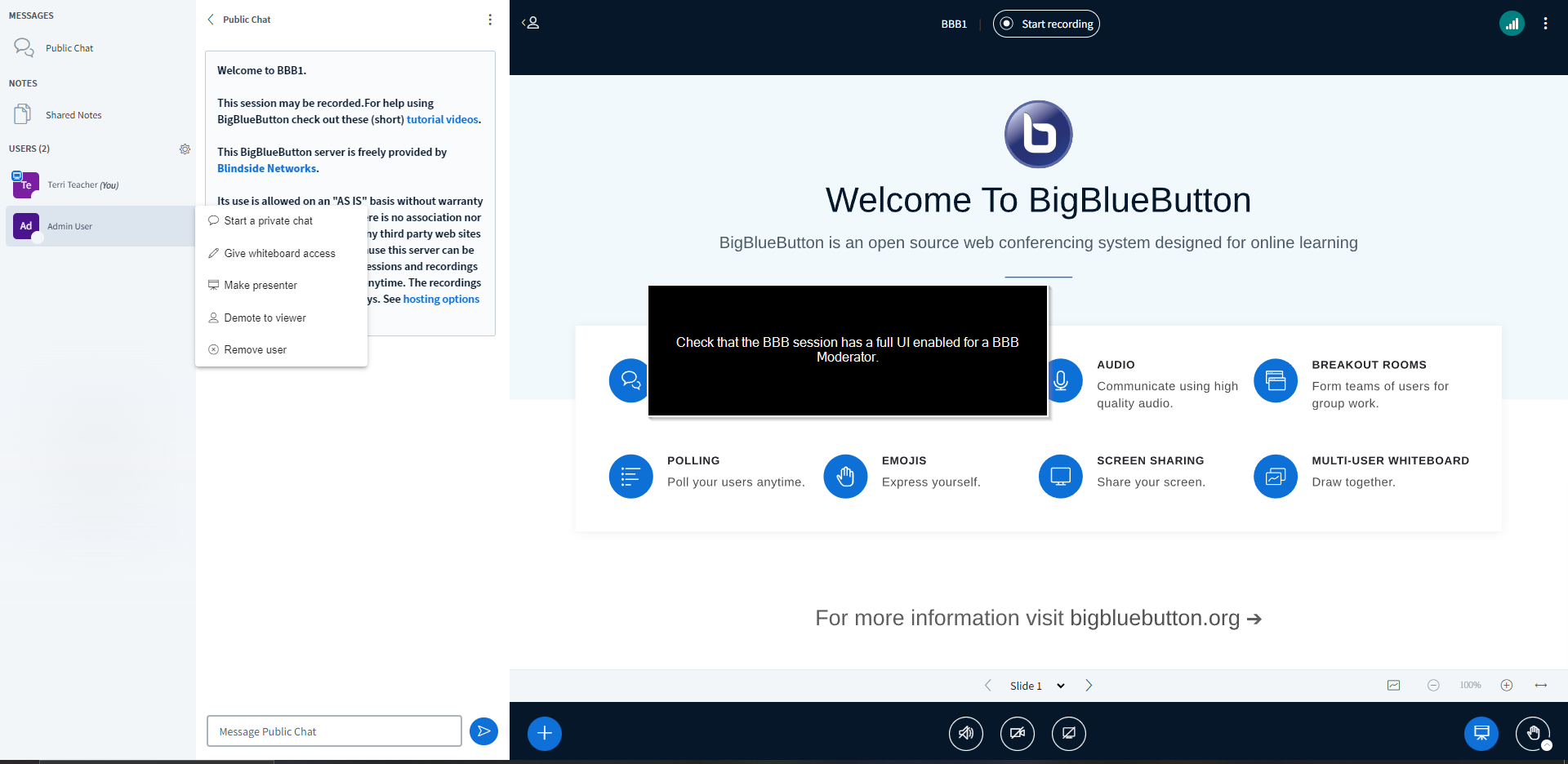The width and height of the screenshot is (1568, 764).
Task: Open Public Chat in the Messages list
Action: [x=98, y=48]
